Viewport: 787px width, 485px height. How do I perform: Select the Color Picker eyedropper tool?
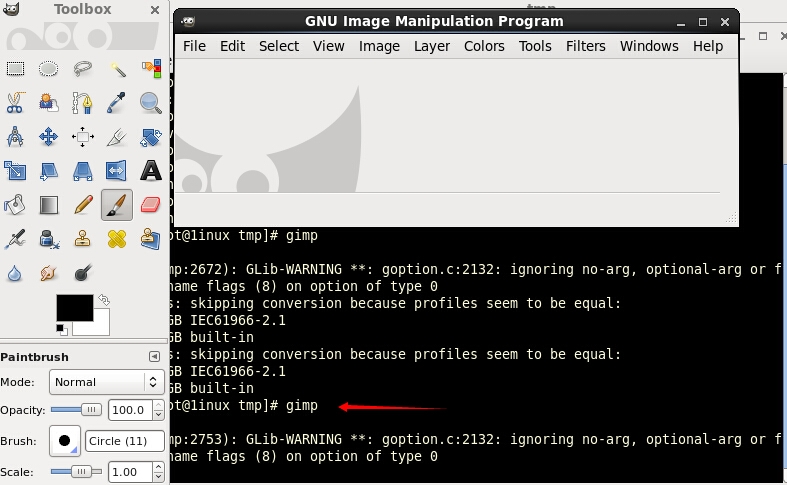tap(117, 102)
